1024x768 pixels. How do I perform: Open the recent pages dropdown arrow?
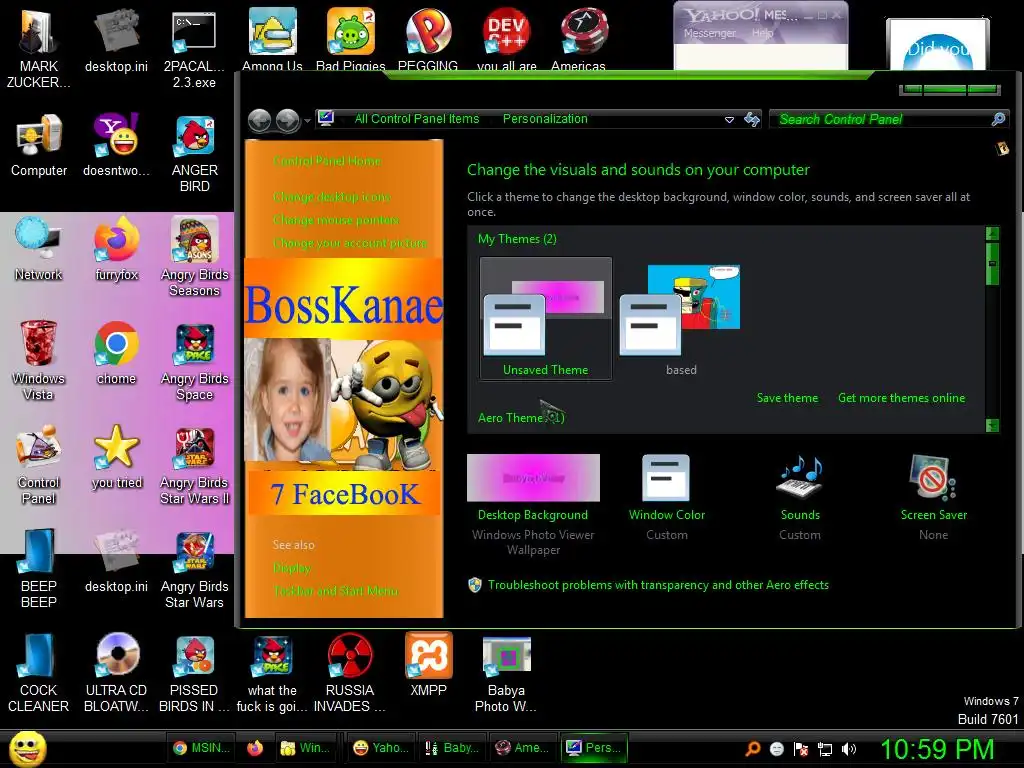tap(306, 121)
